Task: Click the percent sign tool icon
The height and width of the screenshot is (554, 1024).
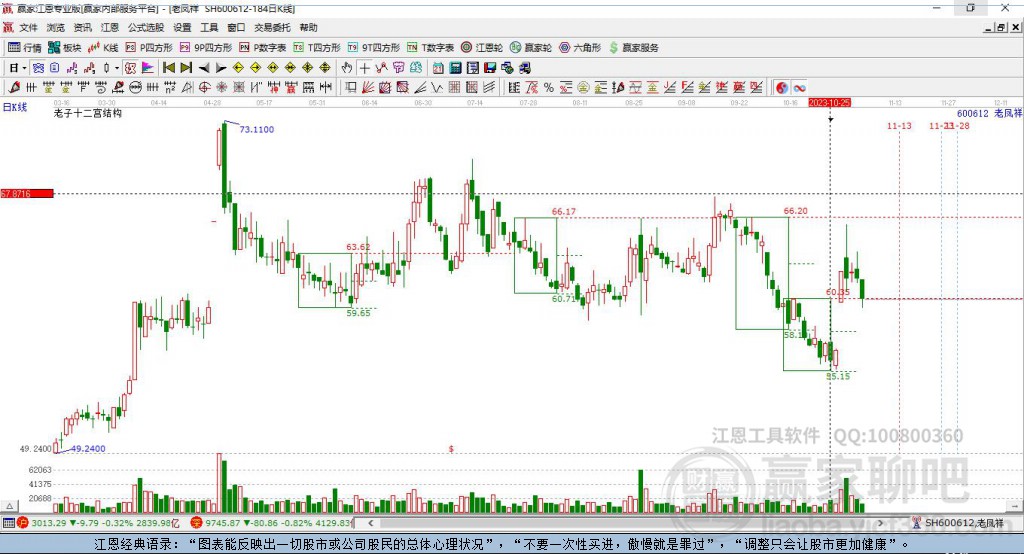Action: click(x=549, y=88)
